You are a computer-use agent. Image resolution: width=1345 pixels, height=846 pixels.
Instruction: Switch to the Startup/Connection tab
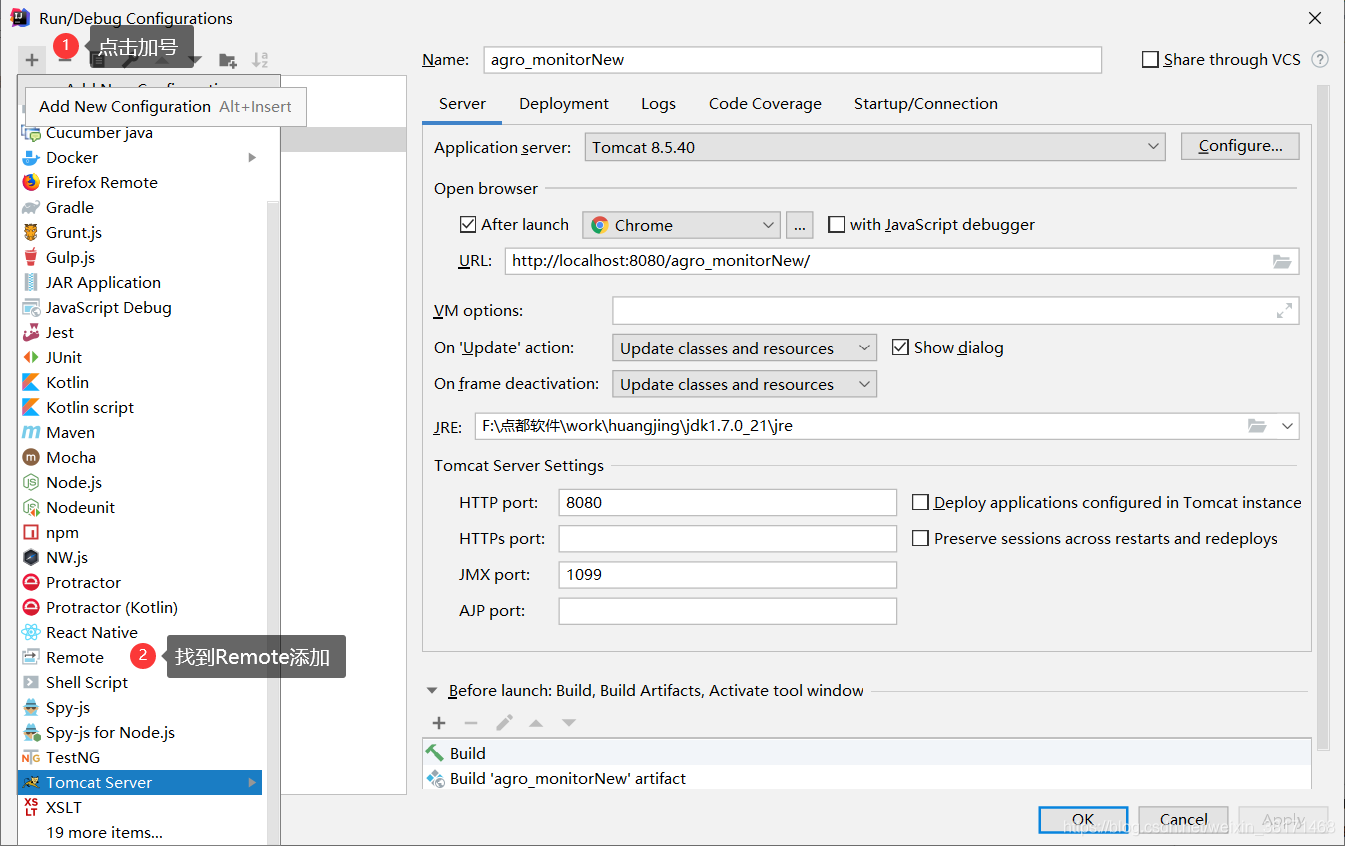[x=926, y=104]
